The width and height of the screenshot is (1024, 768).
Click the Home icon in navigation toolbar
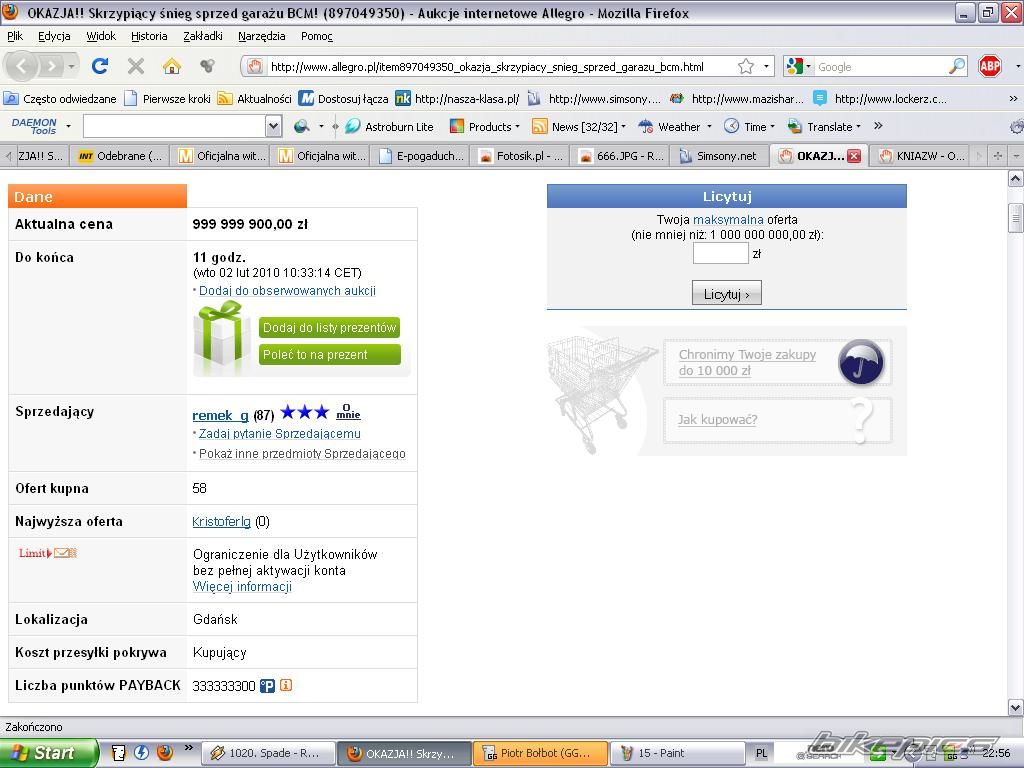[172, 66]
